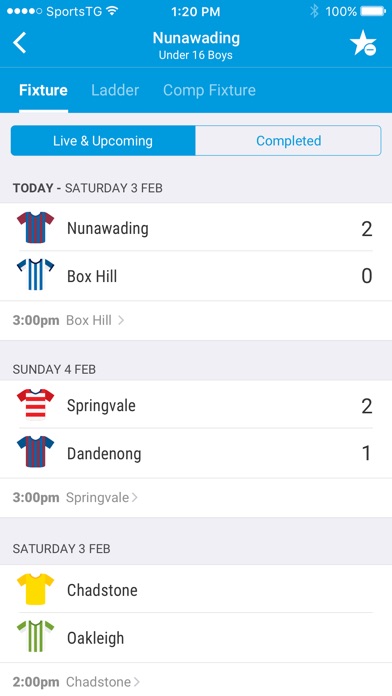Open Nunawading team row with score 2
The height and width of the screenshot is (696, 392).
[x=196, y=228]
